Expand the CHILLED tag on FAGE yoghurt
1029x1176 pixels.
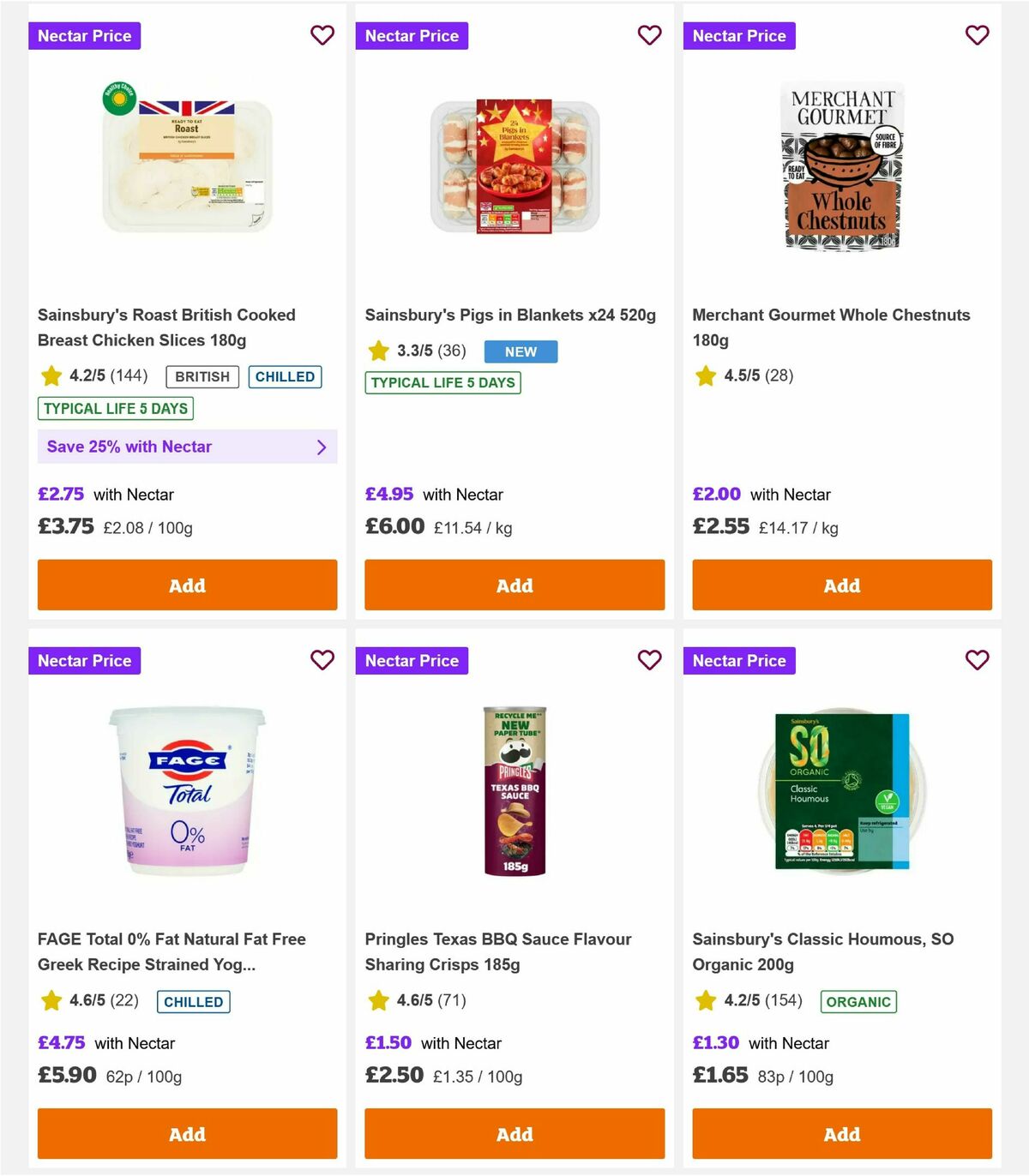point(193,1001)
